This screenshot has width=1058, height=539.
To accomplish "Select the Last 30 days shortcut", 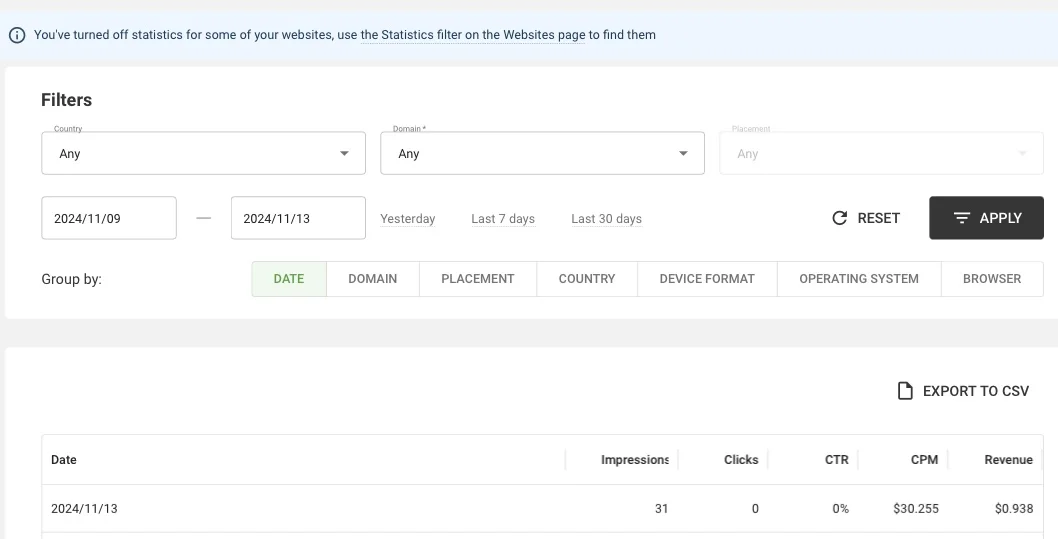I will (607, 219).
